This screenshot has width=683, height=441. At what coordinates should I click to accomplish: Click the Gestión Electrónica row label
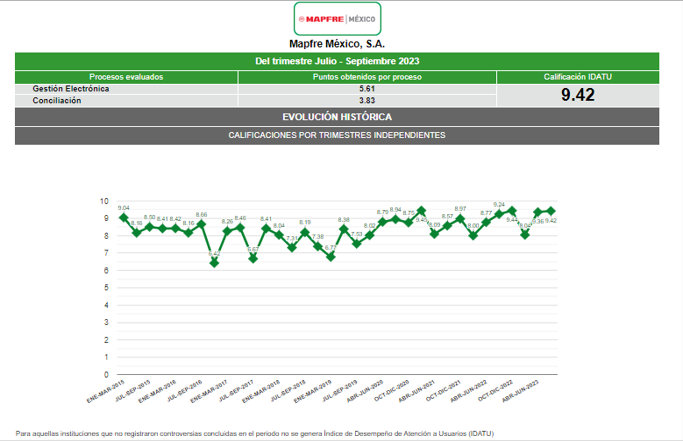click(71, 89)
